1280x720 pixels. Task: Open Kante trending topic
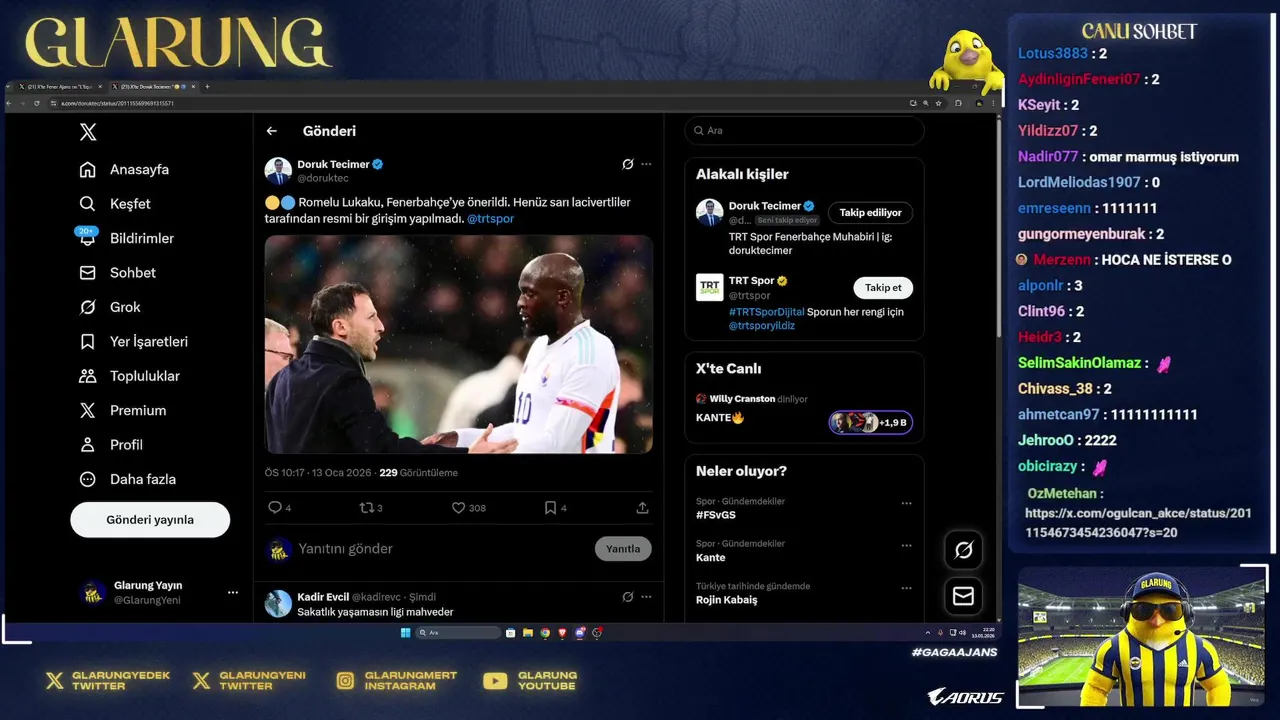point(711,558)
